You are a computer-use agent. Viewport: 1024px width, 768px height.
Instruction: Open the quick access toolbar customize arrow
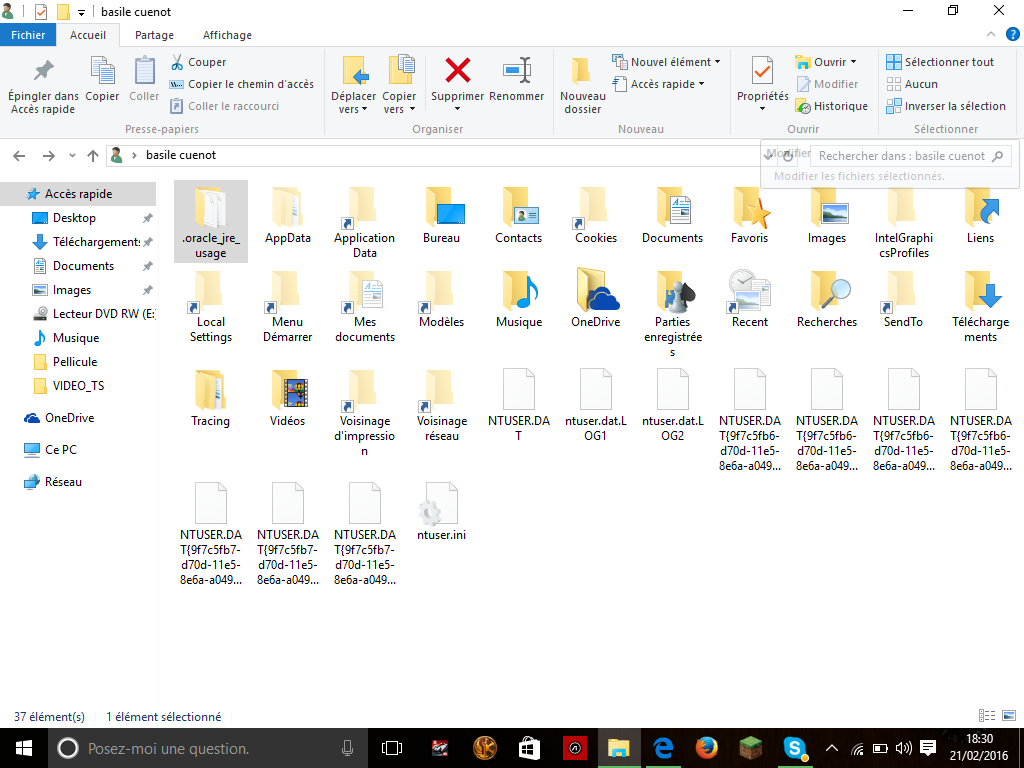(x=81, y=12)
